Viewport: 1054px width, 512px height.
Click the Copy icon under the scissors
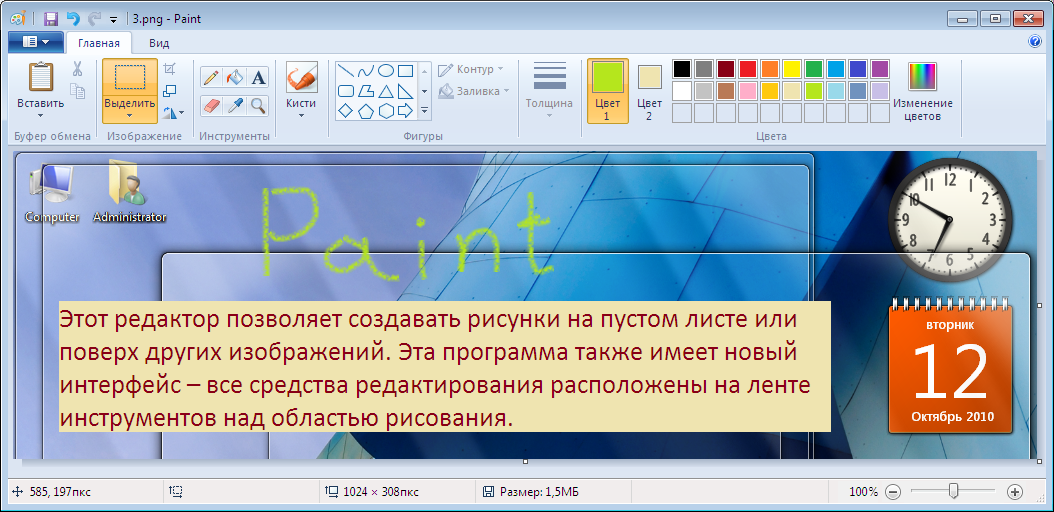pos(77,91)
